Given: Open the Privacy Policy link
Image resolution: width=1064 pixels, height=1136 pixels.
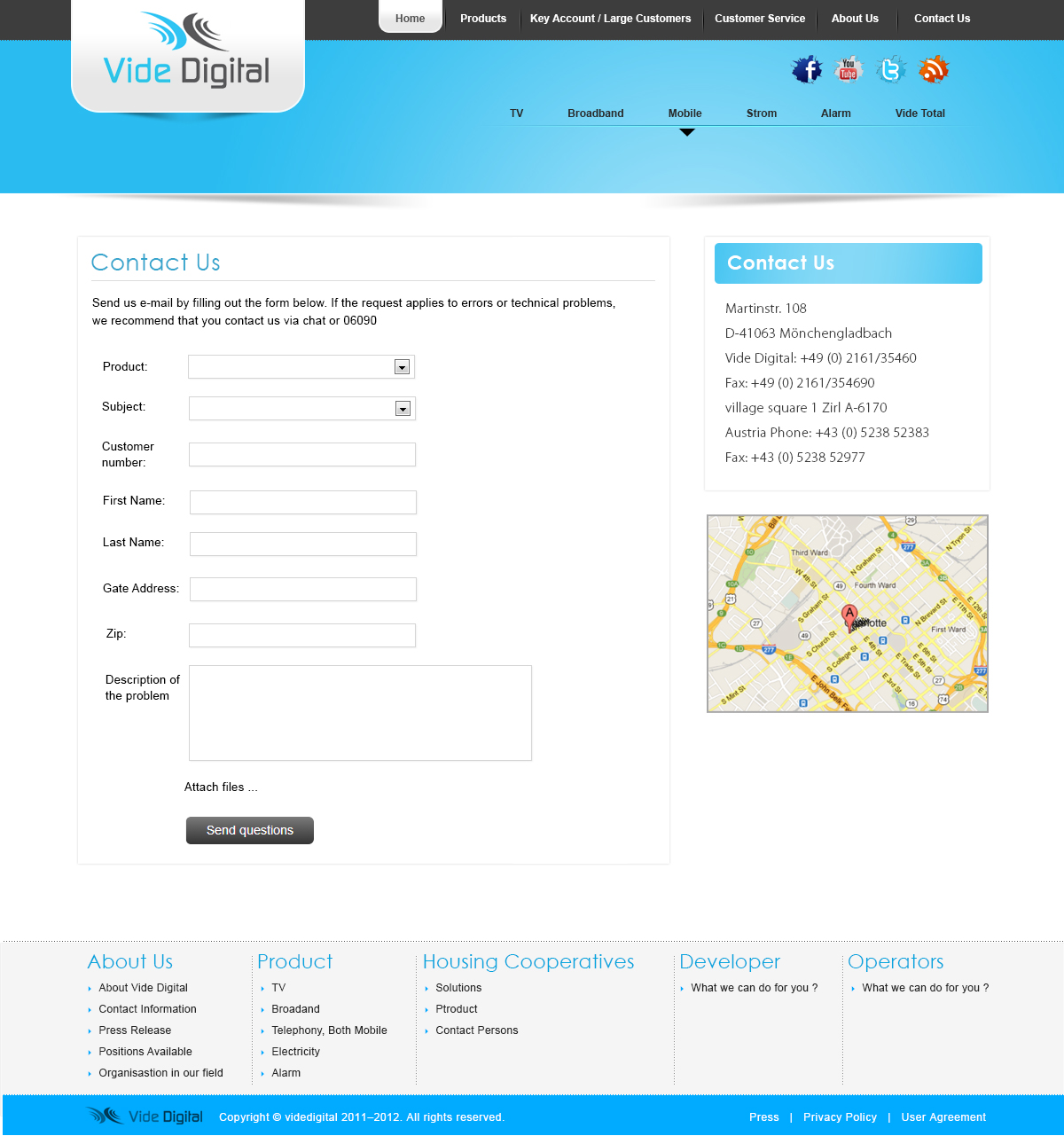Looking at the screenshot, I should click(841, 1117).
